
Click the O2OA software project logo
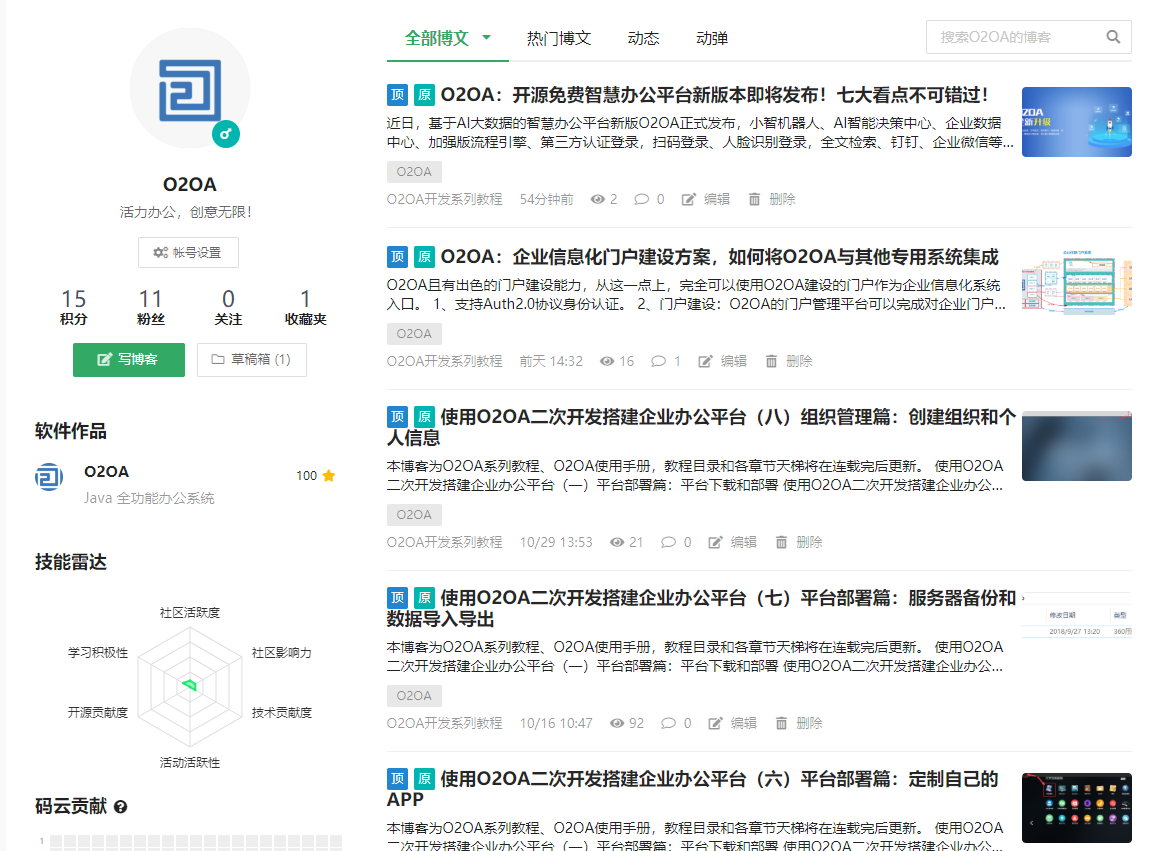[49, 477]
